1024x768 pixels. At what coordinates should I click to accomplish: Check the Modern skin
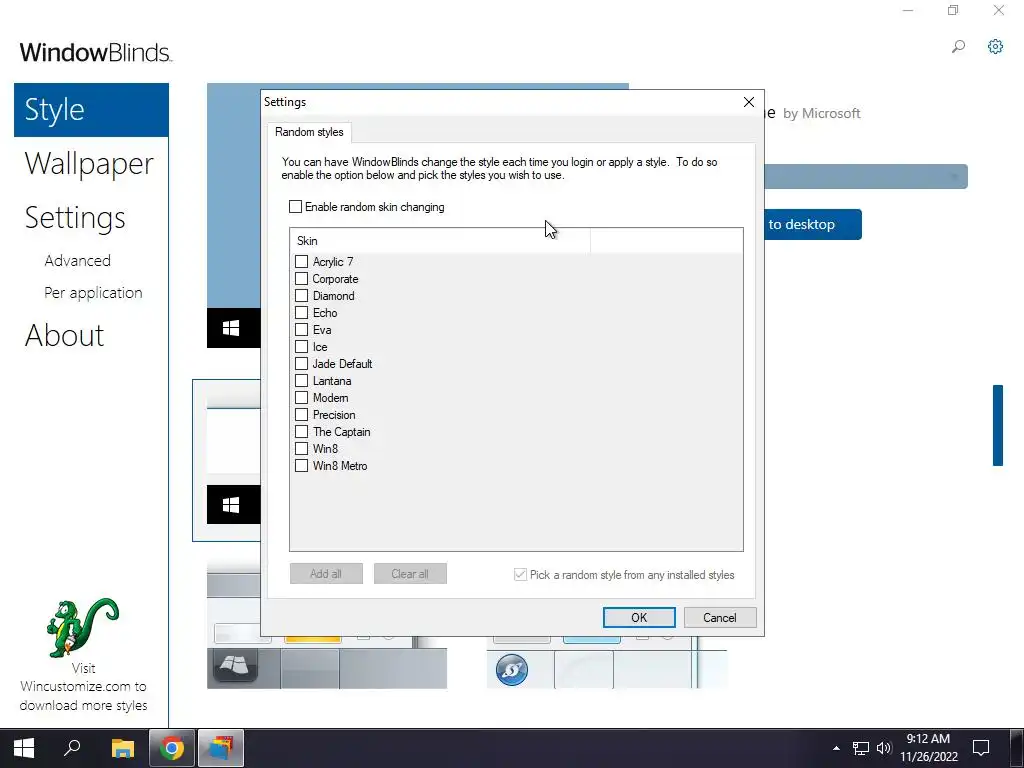pos(301,398)
